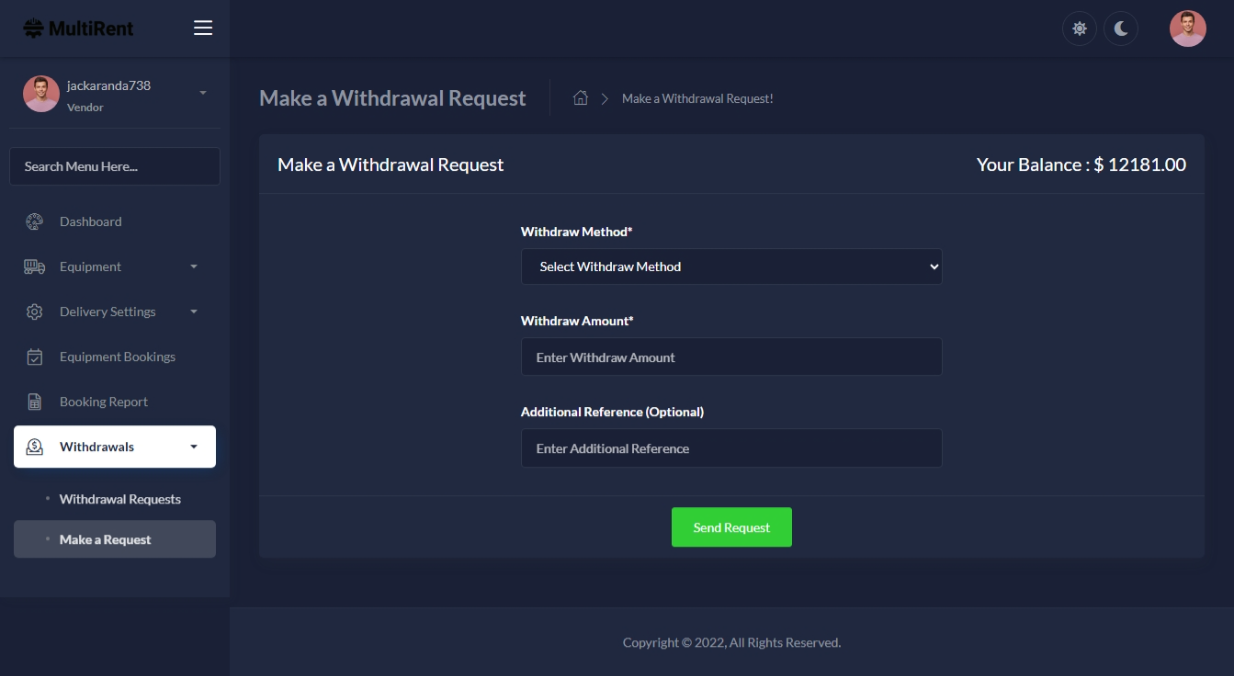The image size is (1234, 676).
Task: Open Withdrawal Requests submenu item
Action: [120, 499]
